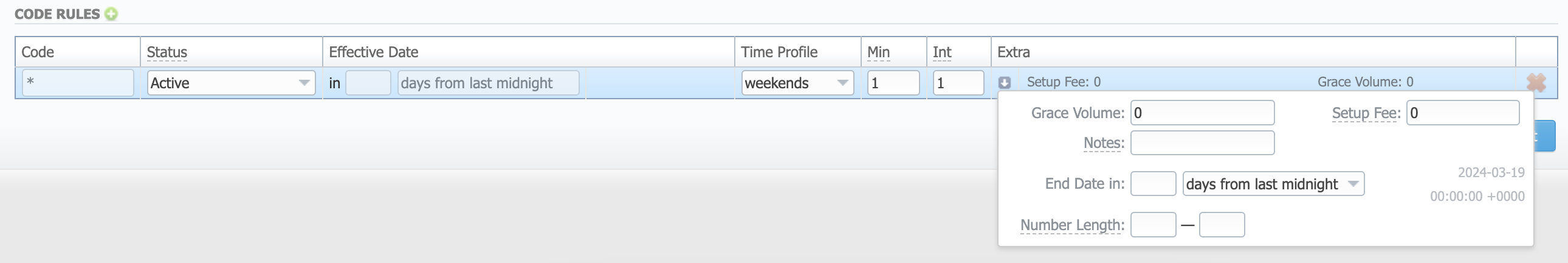Expand the weekends Time Profile dropdown

click(797, 83)
